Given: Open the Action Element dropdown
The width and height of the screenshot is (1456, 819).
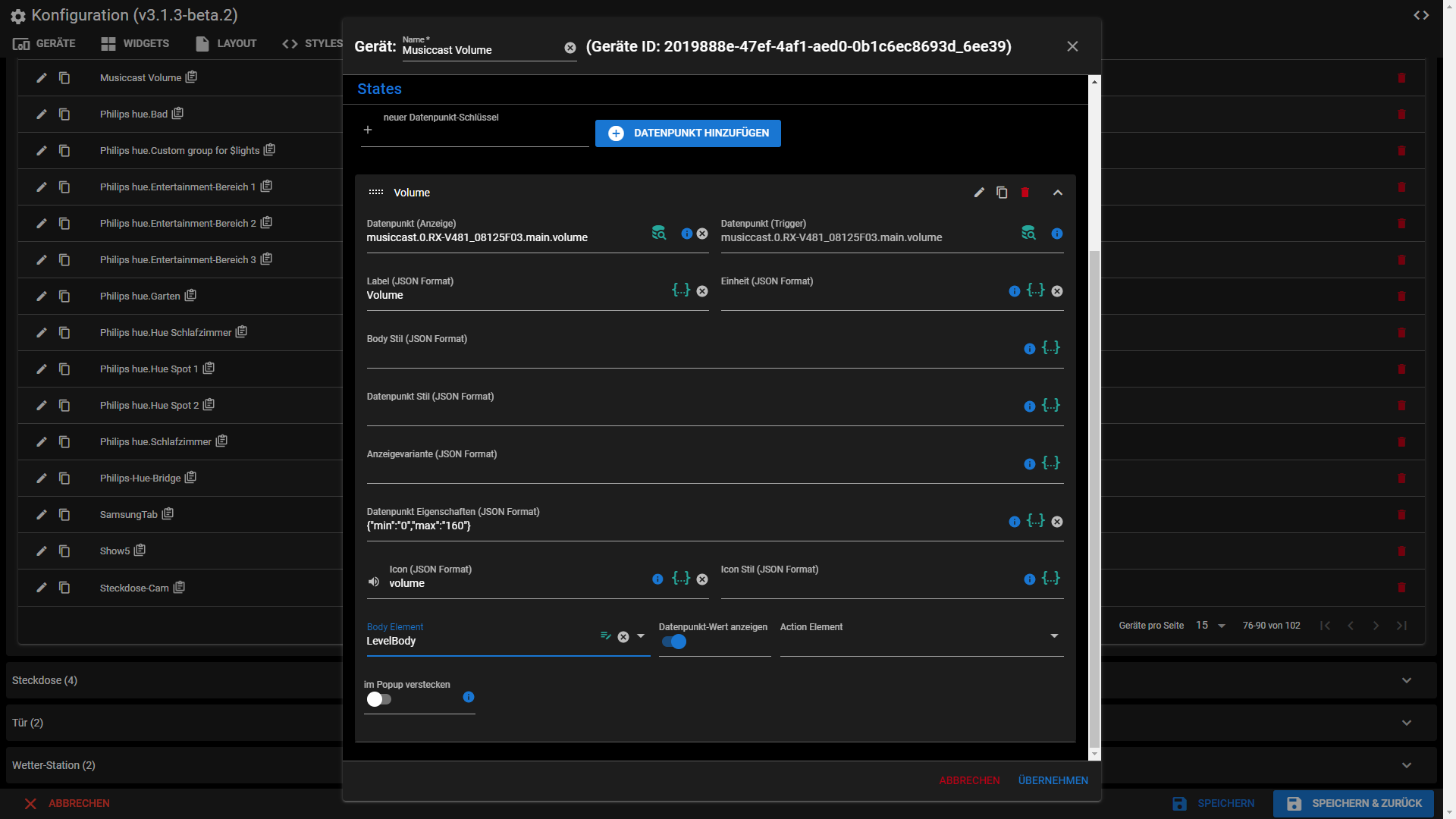Looking at the screenshot, I should (1053, 636).
